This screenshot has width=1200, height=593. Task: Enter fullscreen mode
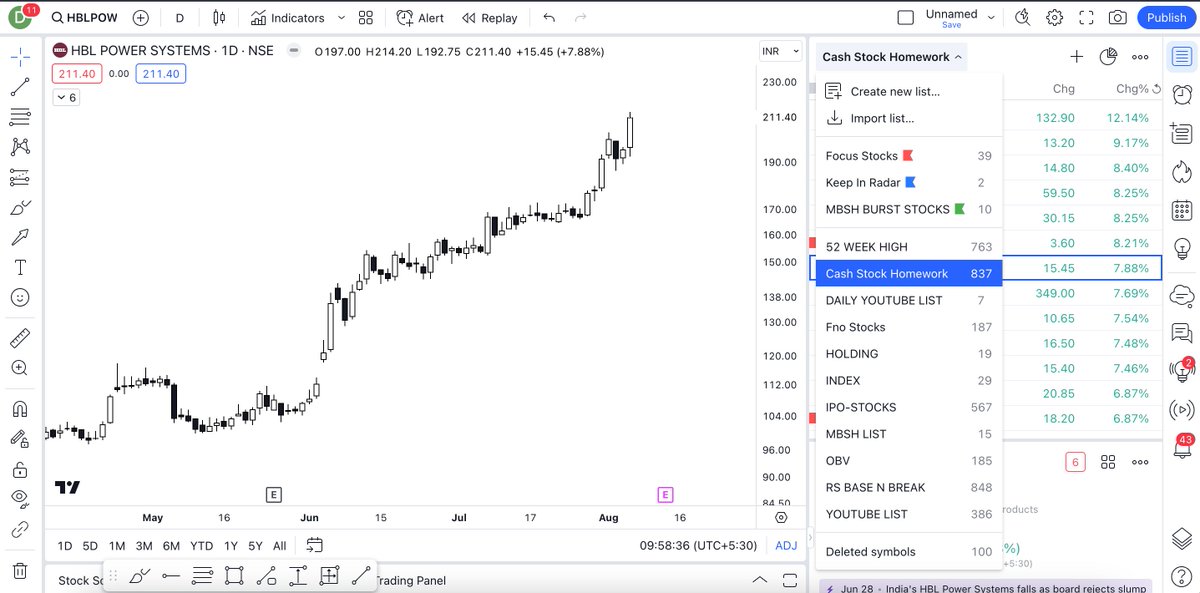(1086, 18)
